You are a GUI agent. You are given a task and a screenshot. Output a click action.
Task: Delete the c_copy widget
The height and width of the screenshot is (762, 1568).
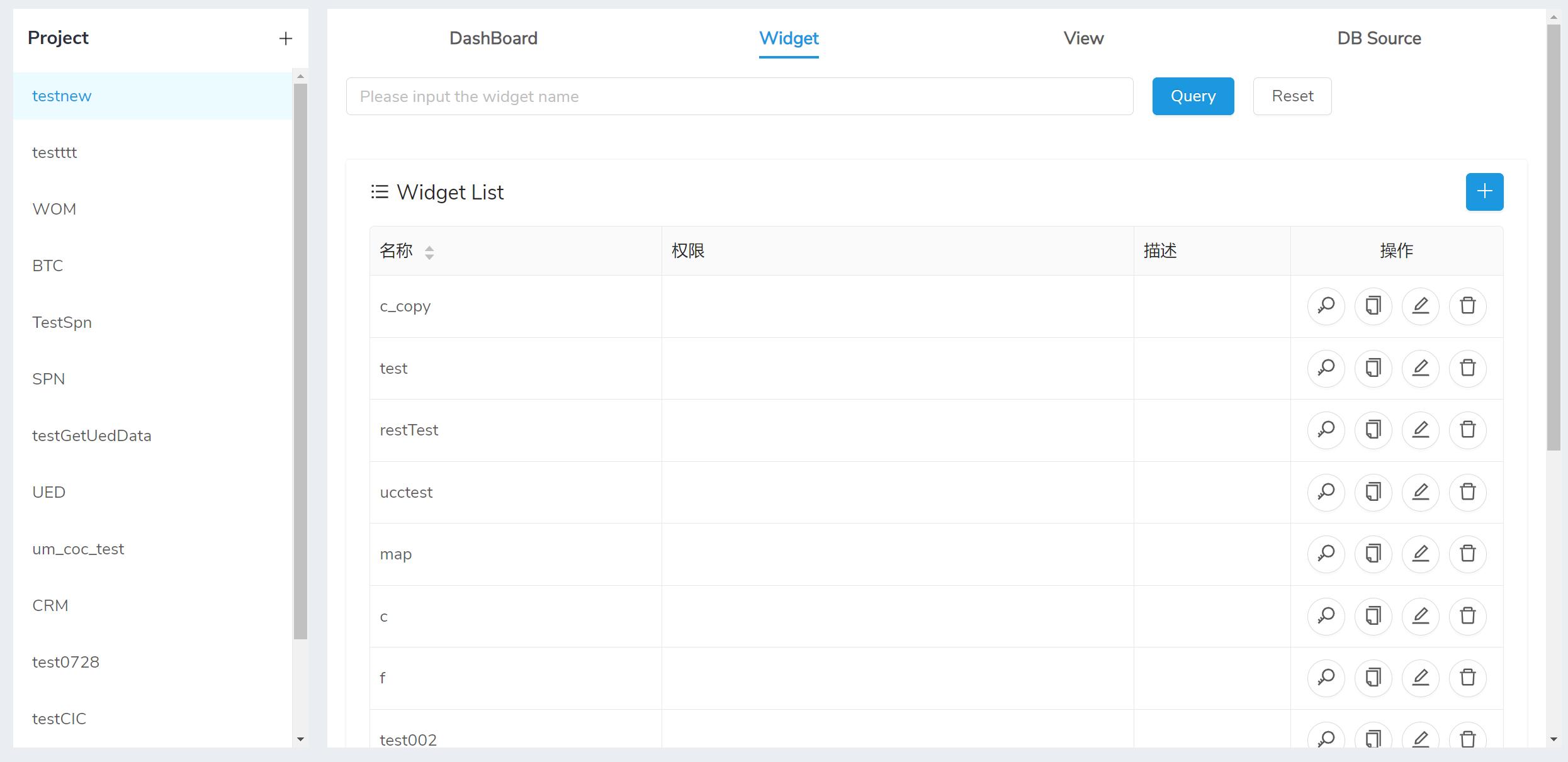click(1467, 306)
